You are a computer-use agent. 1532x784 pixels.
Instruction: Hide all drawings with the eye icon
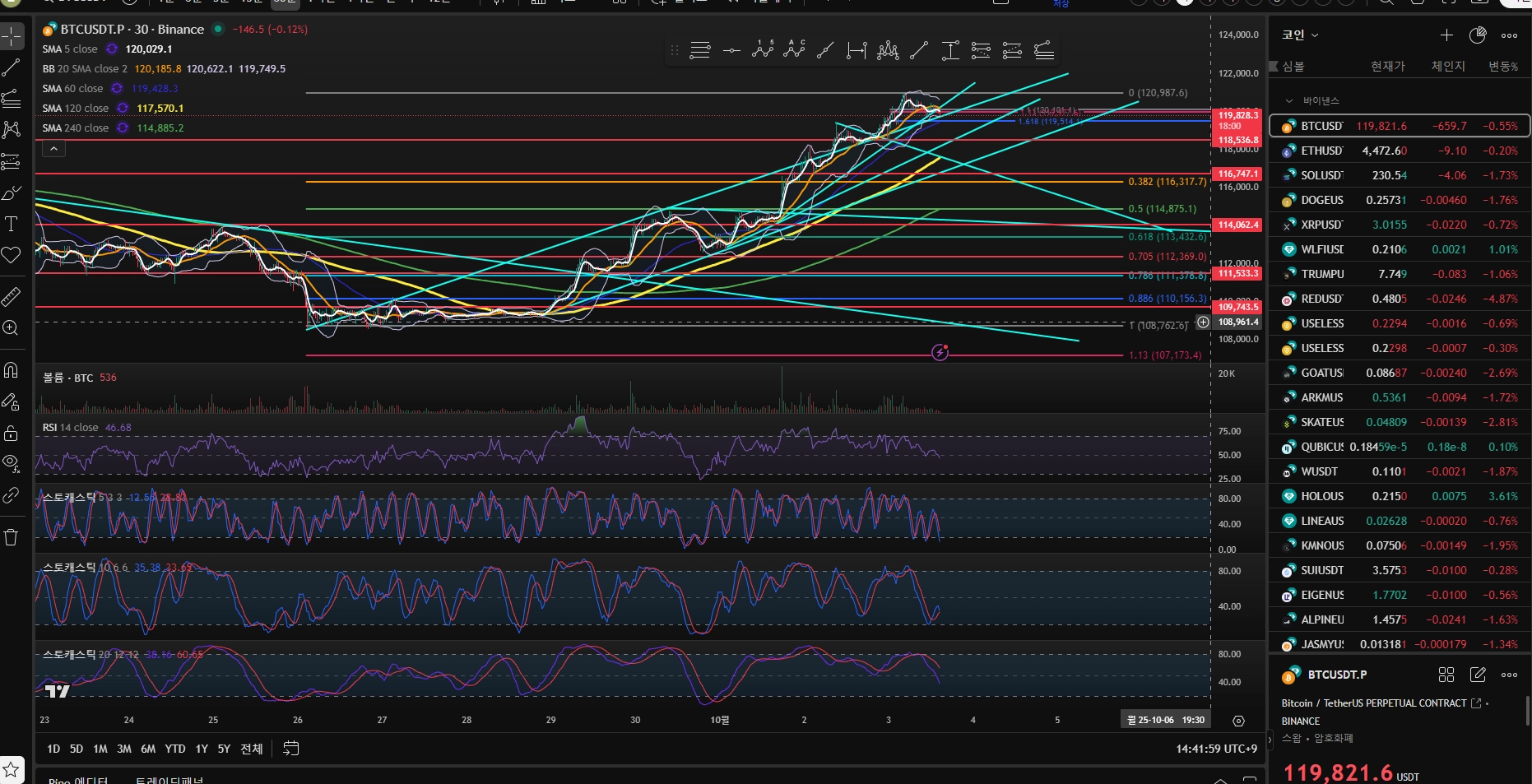tap(12, 463)
